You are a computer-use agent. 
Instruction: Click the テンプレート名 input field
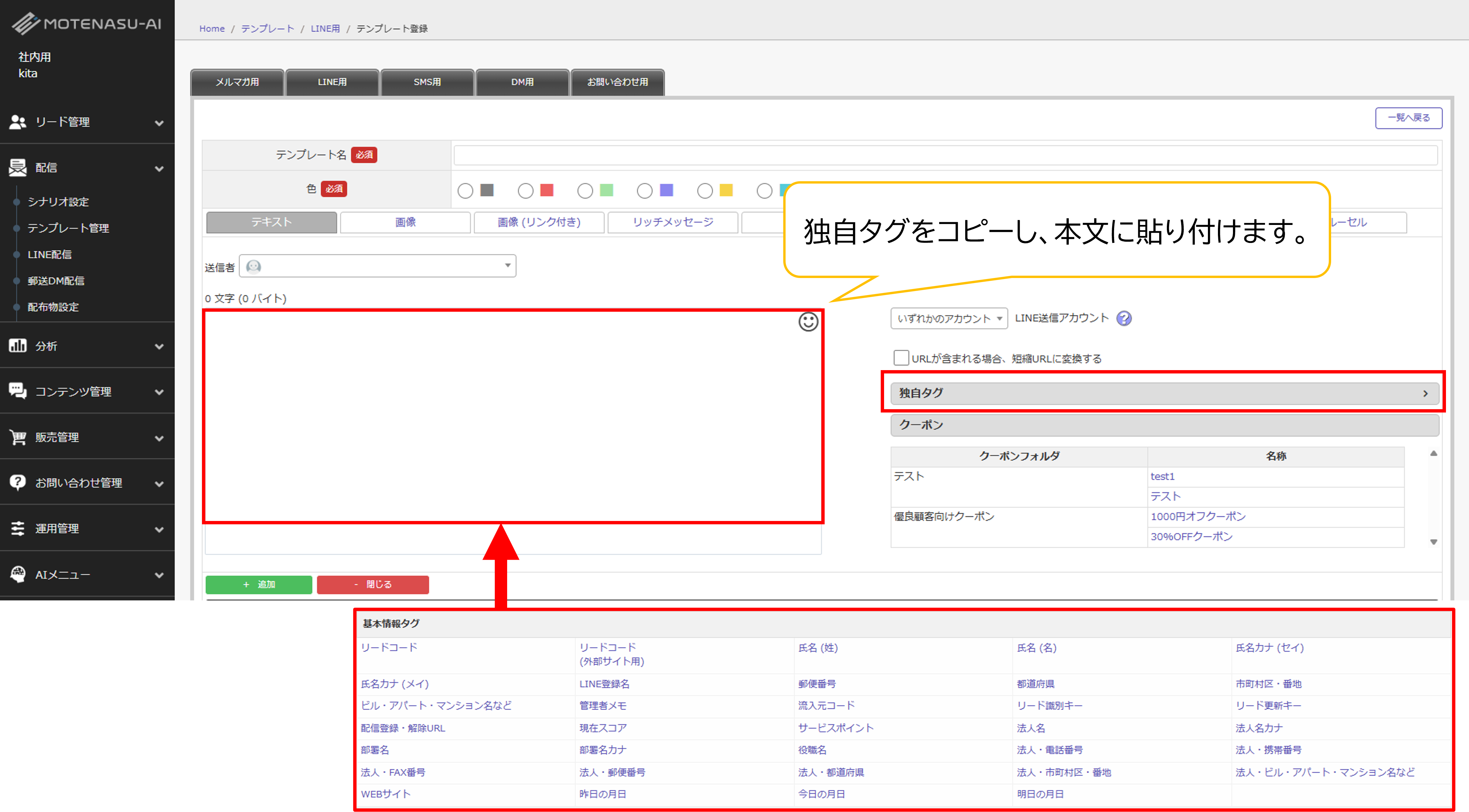(945, 155)
